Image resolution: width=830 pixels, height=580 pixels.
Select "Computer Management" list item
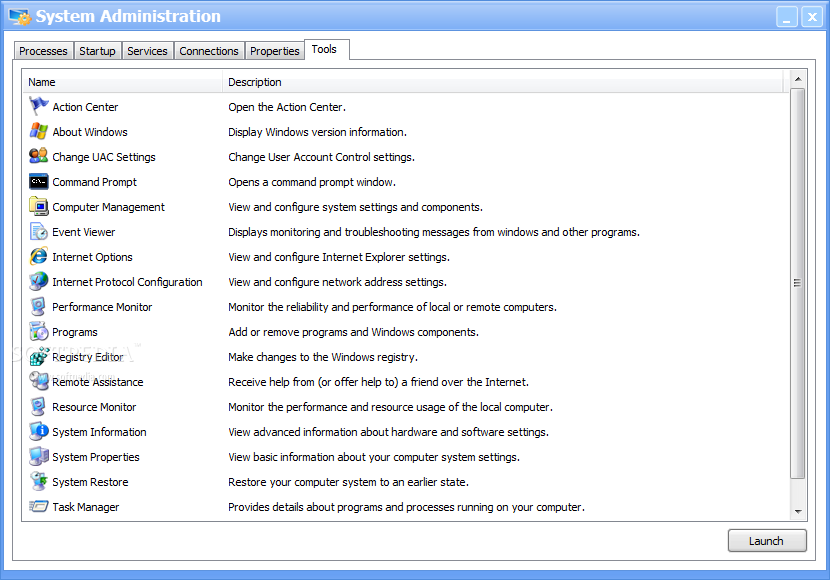[x=108, y=207]
